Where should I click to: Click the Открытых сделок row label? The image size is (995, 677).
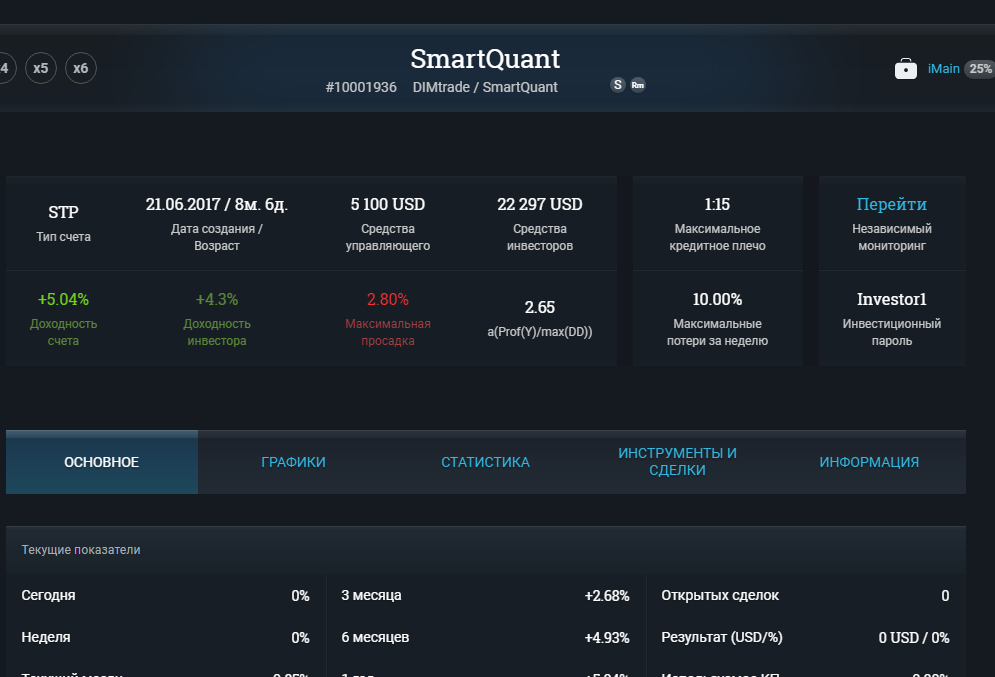point(720,595)
